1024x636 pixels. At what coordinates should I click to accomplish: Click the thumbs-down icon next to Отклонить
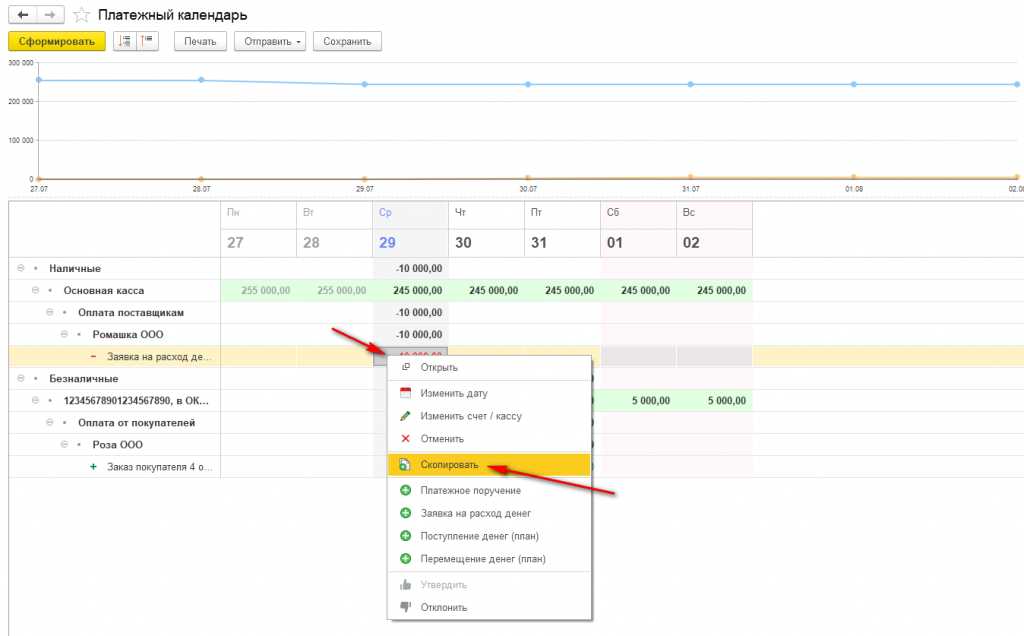406,607
